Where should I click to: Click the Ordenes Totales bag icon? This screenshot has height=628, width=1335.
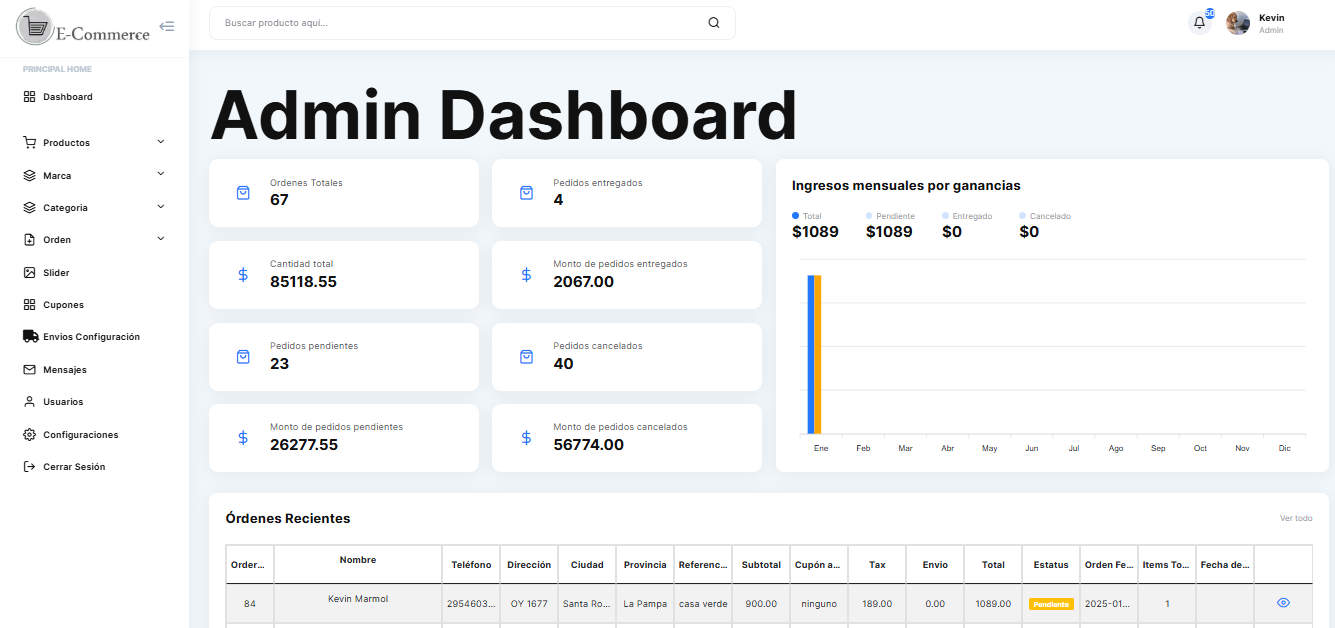point(243,193)
